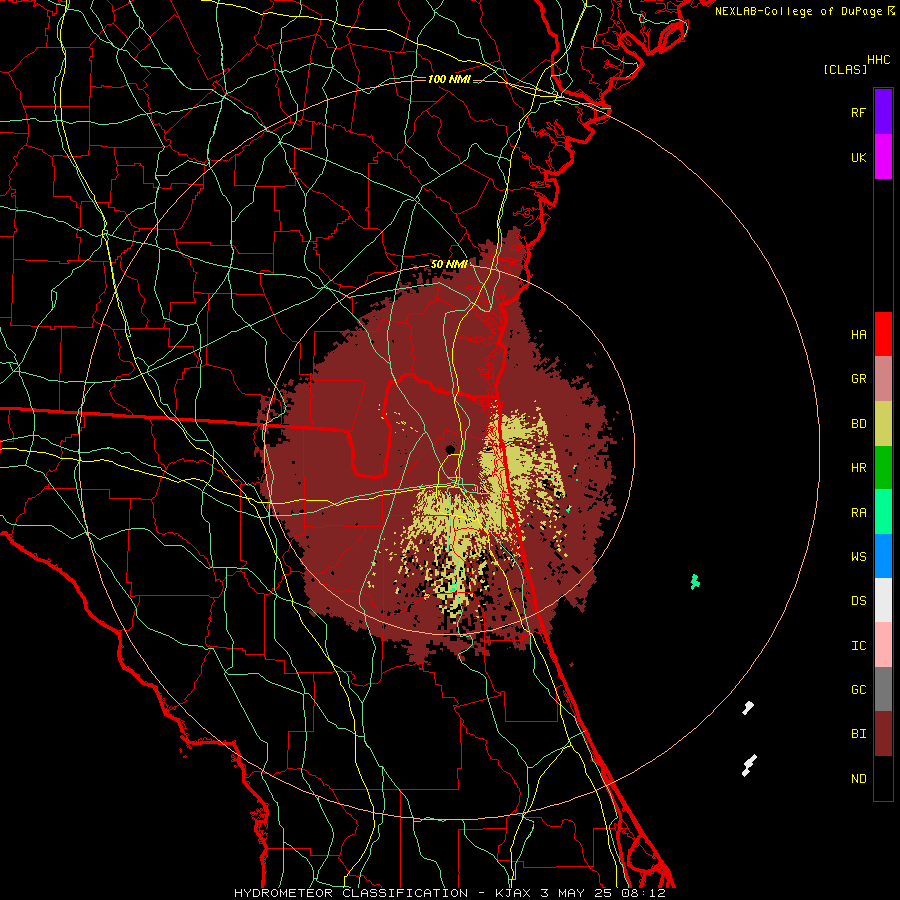900x900 pixels.
Task: Click the WS blue legend swatch
Action: click(883, 556)
